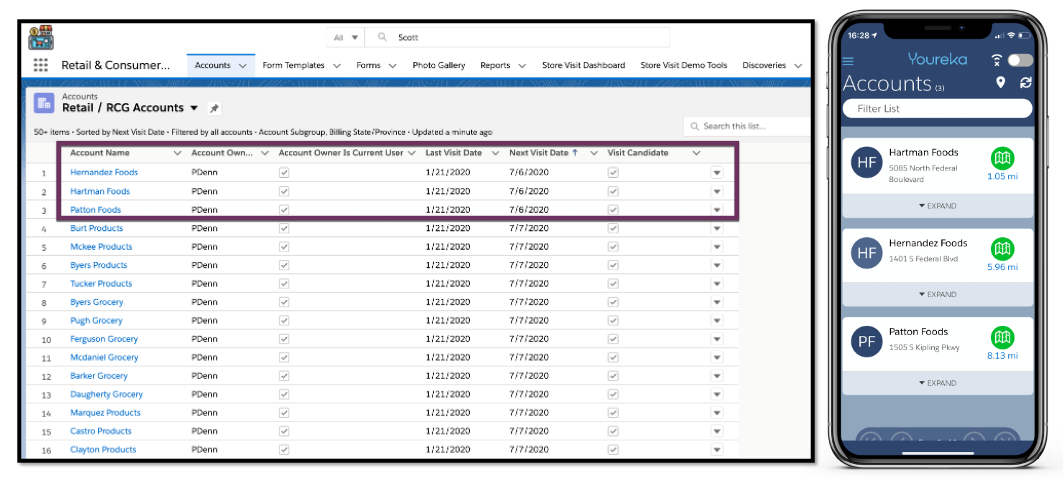Viewport: 1063px width, 485px height.
Task: Open map for Hernandez Foods card
Action: tap(1002, 250)
